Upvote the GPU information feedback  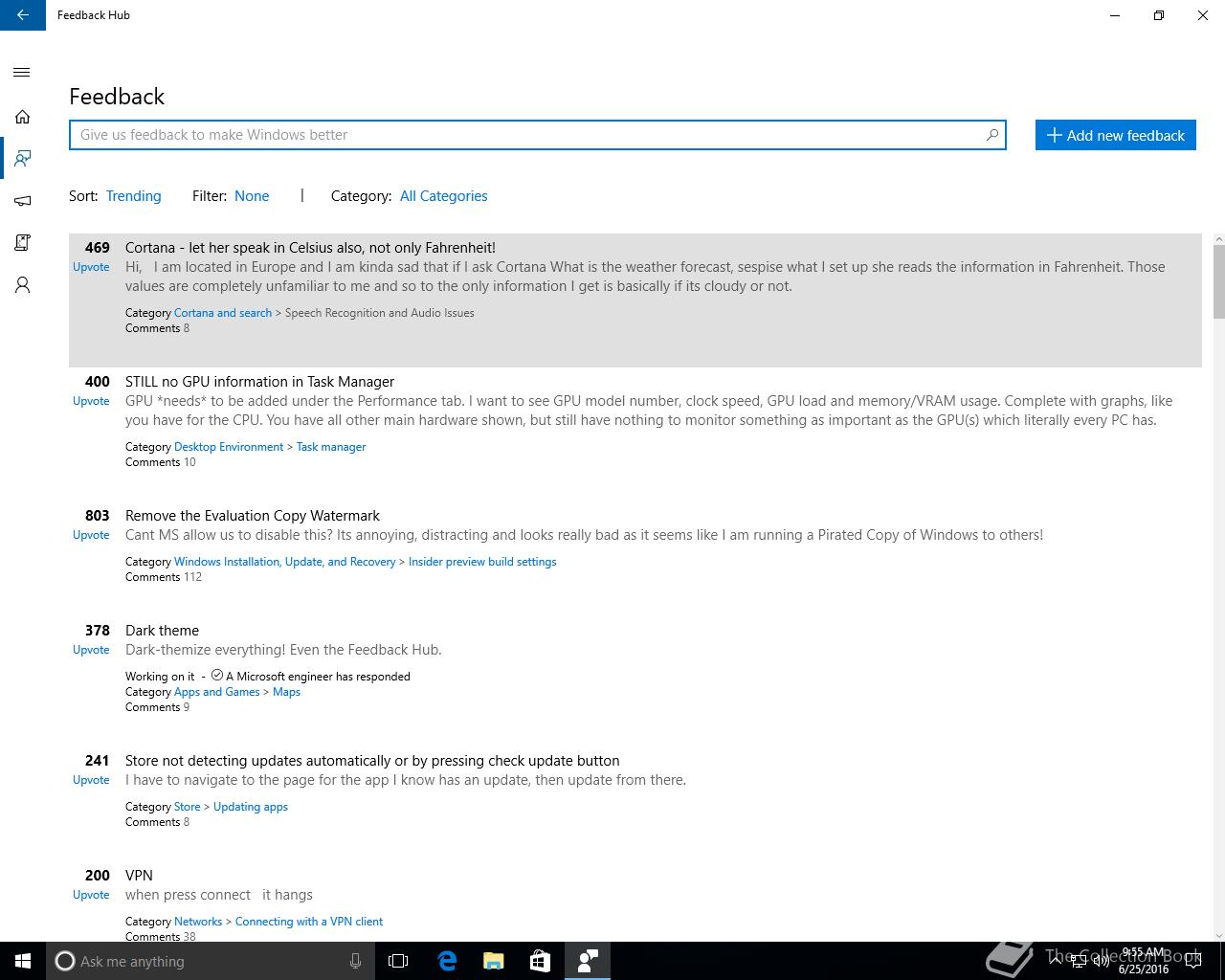[x=91, y=401]
